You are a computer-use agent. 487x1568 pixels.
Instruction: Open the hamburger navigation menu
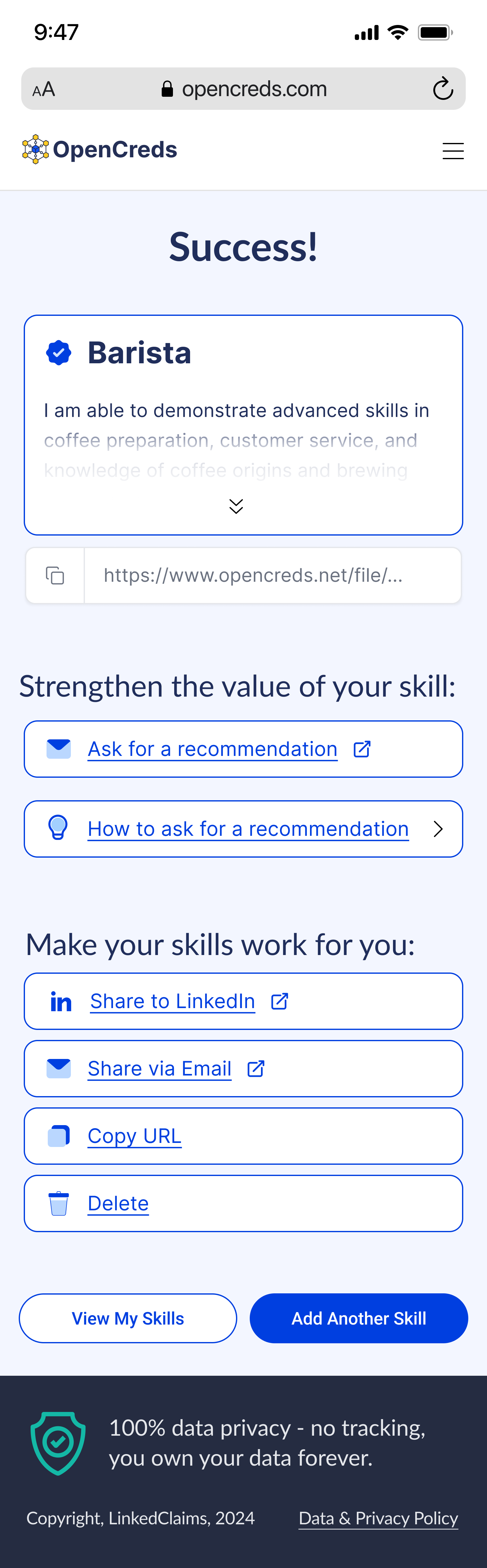[x=453, y=150]
